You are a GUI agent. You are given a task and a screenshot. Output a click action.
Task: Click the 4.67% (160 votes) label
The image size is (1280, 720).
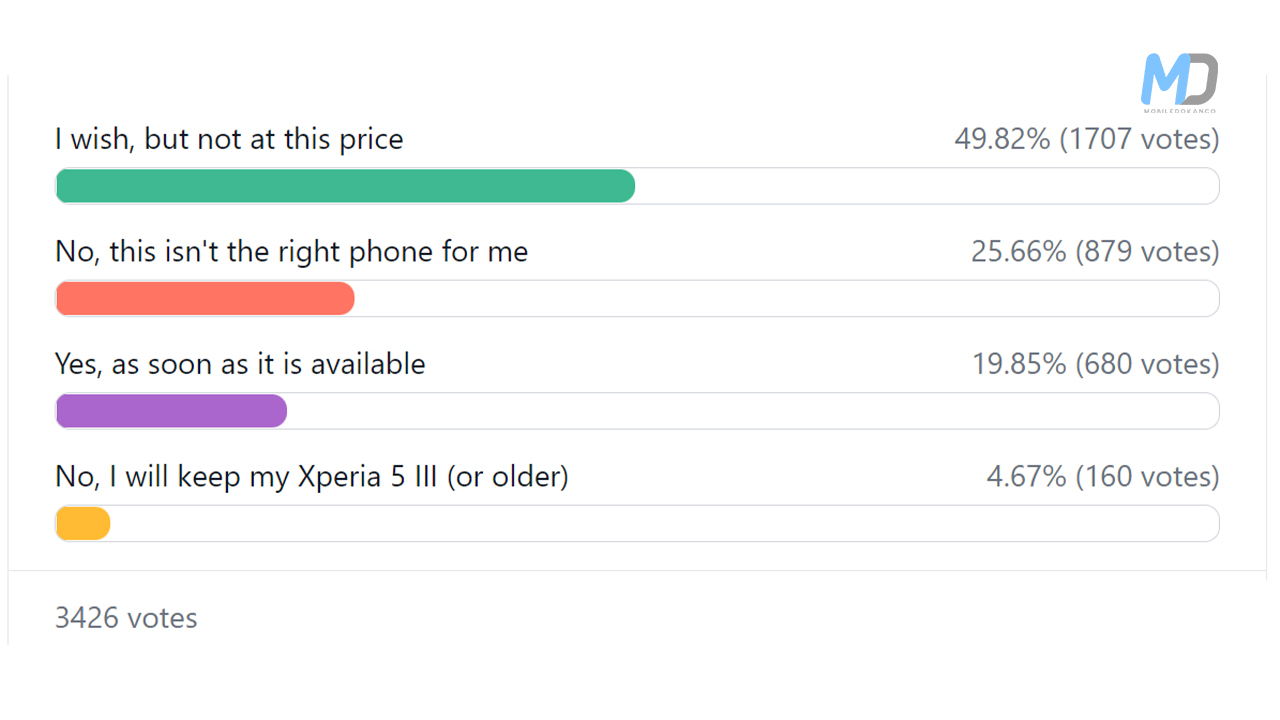point(1103,477)
